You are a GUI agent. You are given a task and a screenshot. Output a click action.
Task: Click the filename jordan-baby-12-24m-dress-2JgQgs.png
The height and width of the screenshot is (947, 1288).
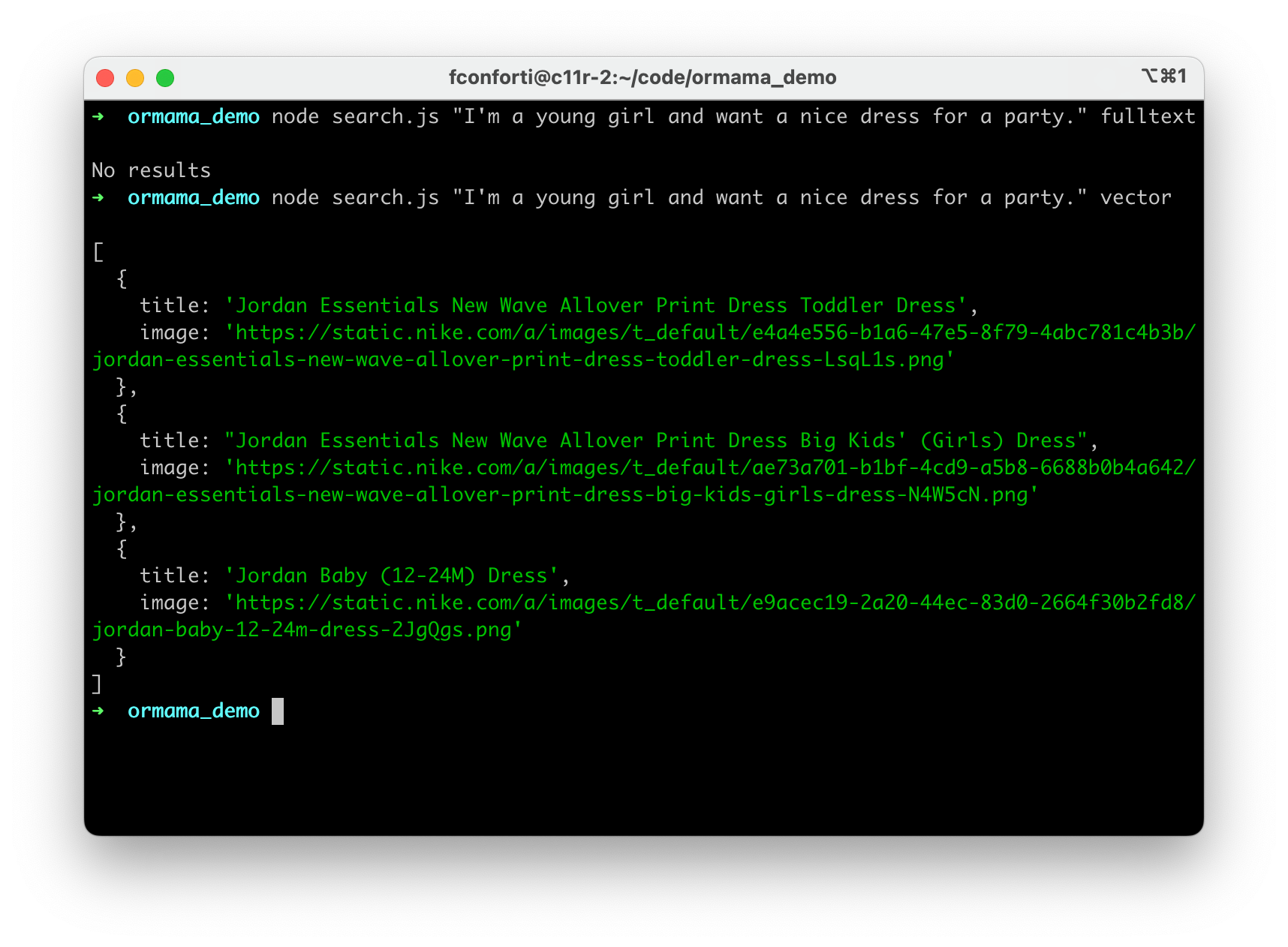tap(306, 630)
